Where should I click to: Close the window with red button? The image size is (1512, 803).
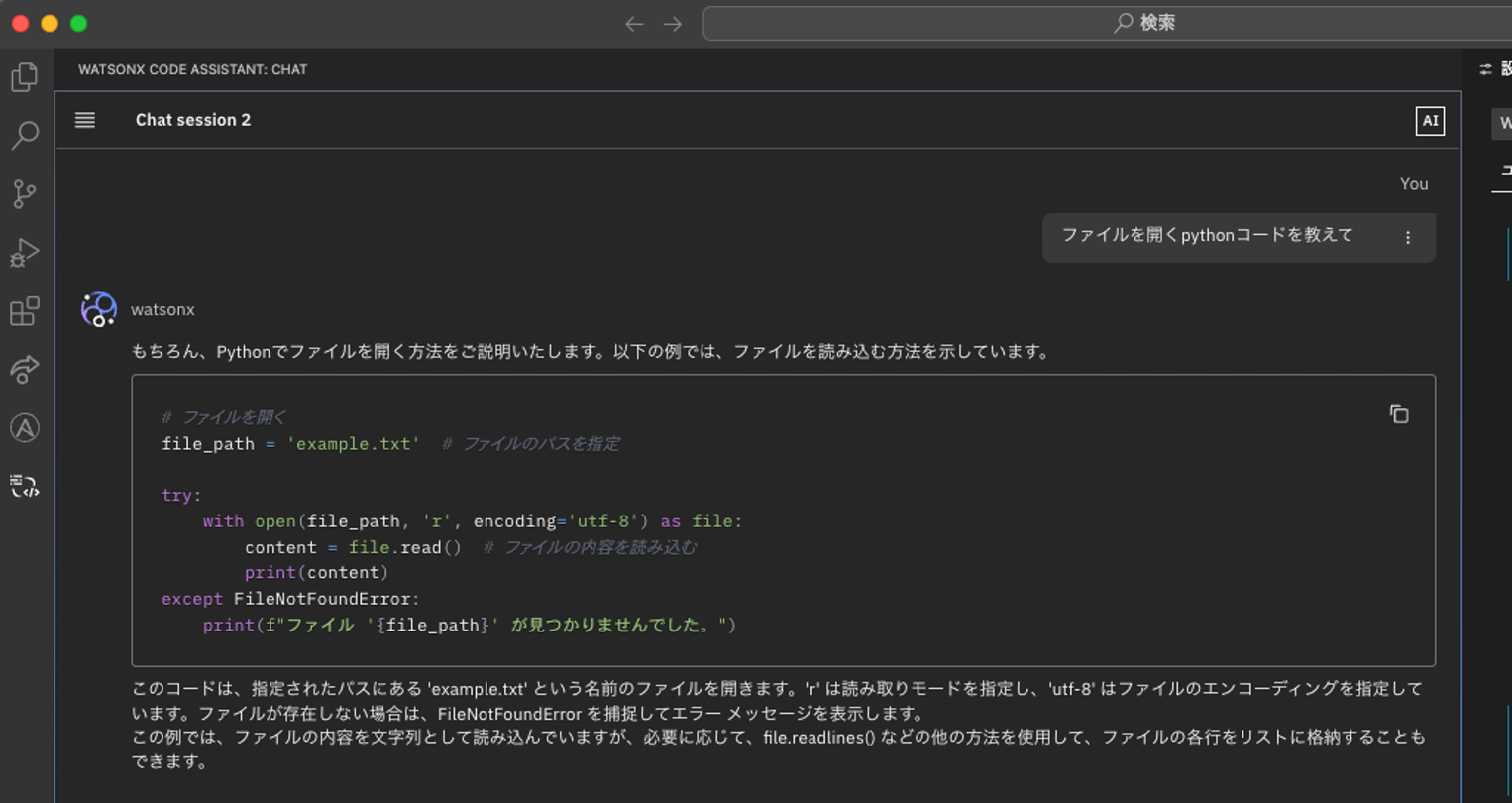20,24
